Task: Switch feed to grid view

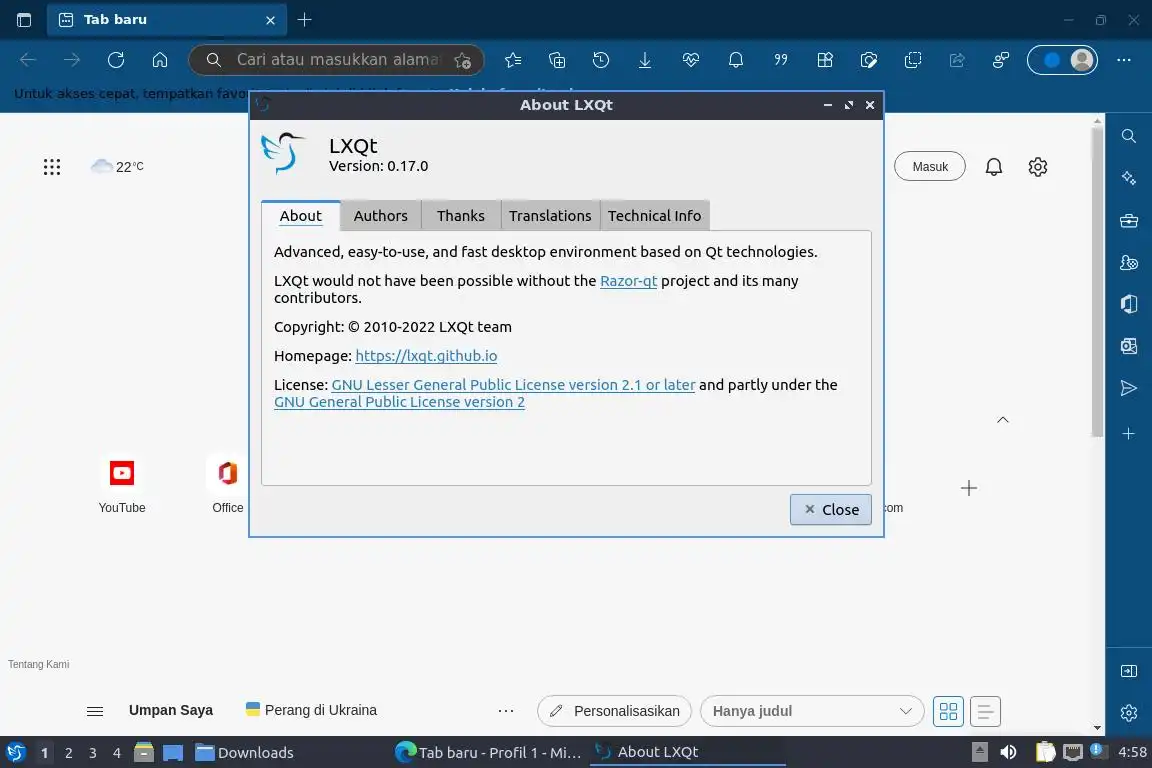Action: [948, 711]
